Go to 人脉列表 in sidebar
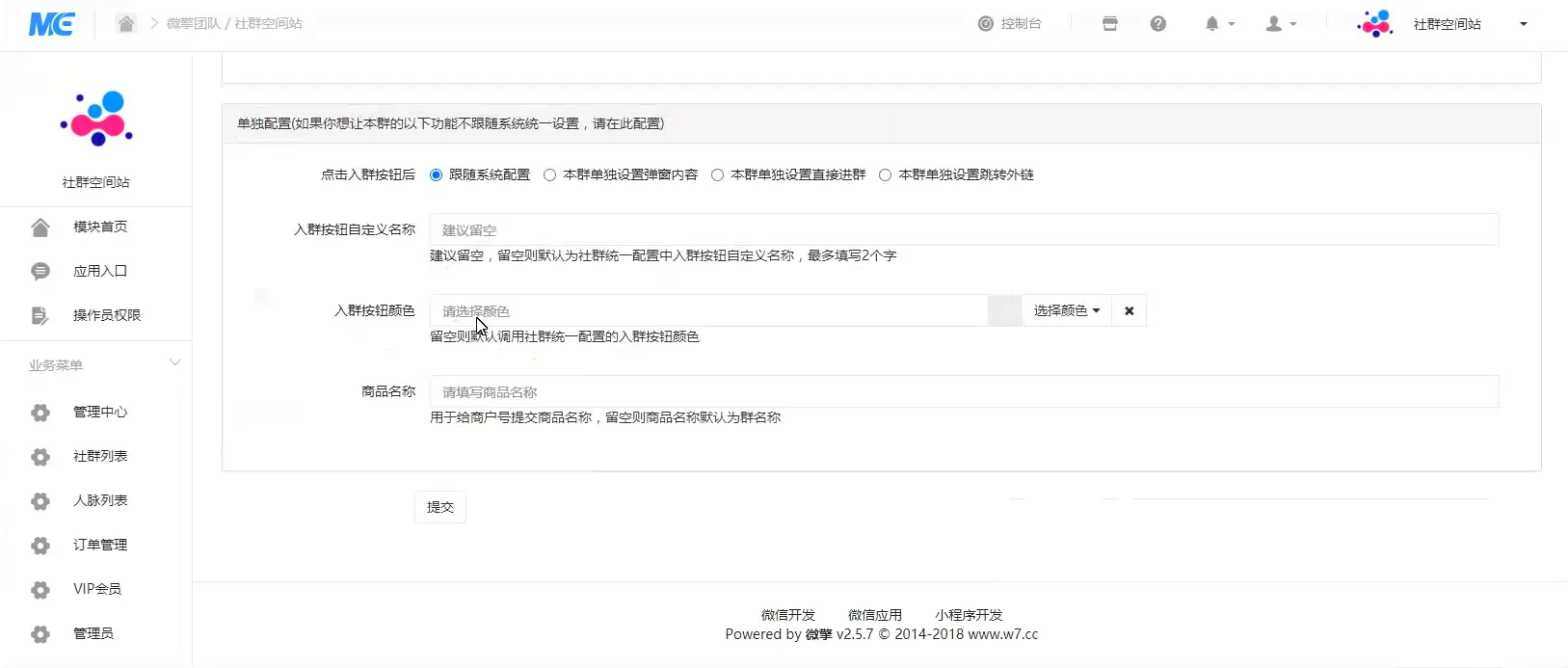Viewport: 1568px width, 668px height. 100,501
